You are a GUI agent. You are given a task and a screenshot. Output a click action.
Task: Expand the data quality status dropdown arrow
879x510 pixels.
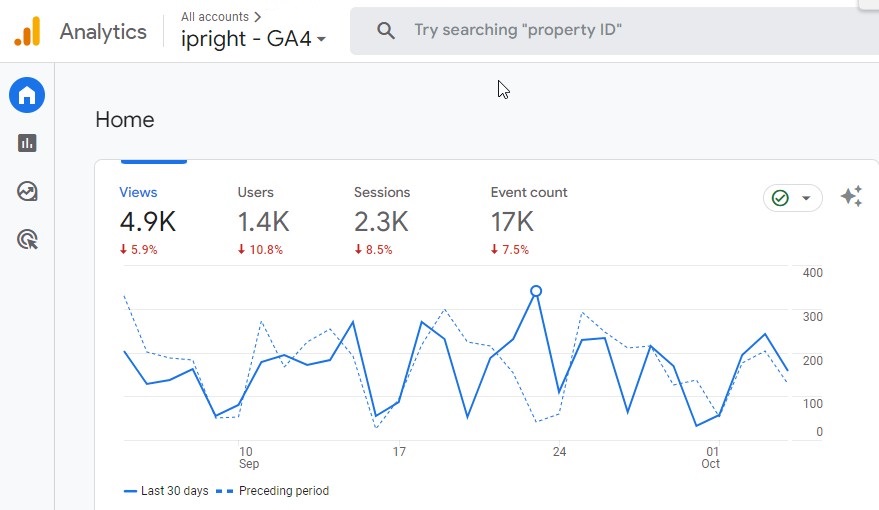[x=806, y=198]
